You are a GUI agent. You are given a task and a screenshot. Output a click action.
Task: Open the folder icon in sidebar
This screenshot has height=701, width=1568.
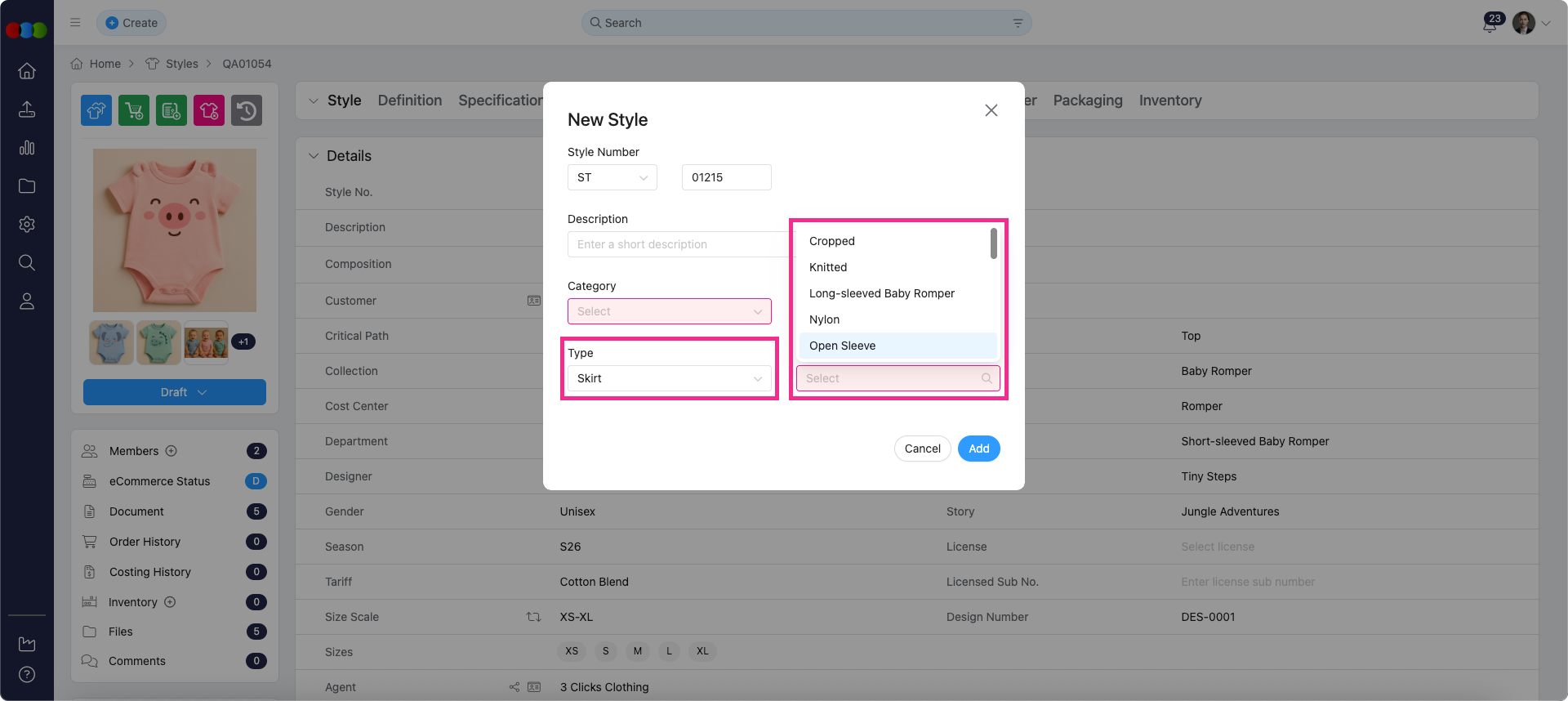(27, 186)
